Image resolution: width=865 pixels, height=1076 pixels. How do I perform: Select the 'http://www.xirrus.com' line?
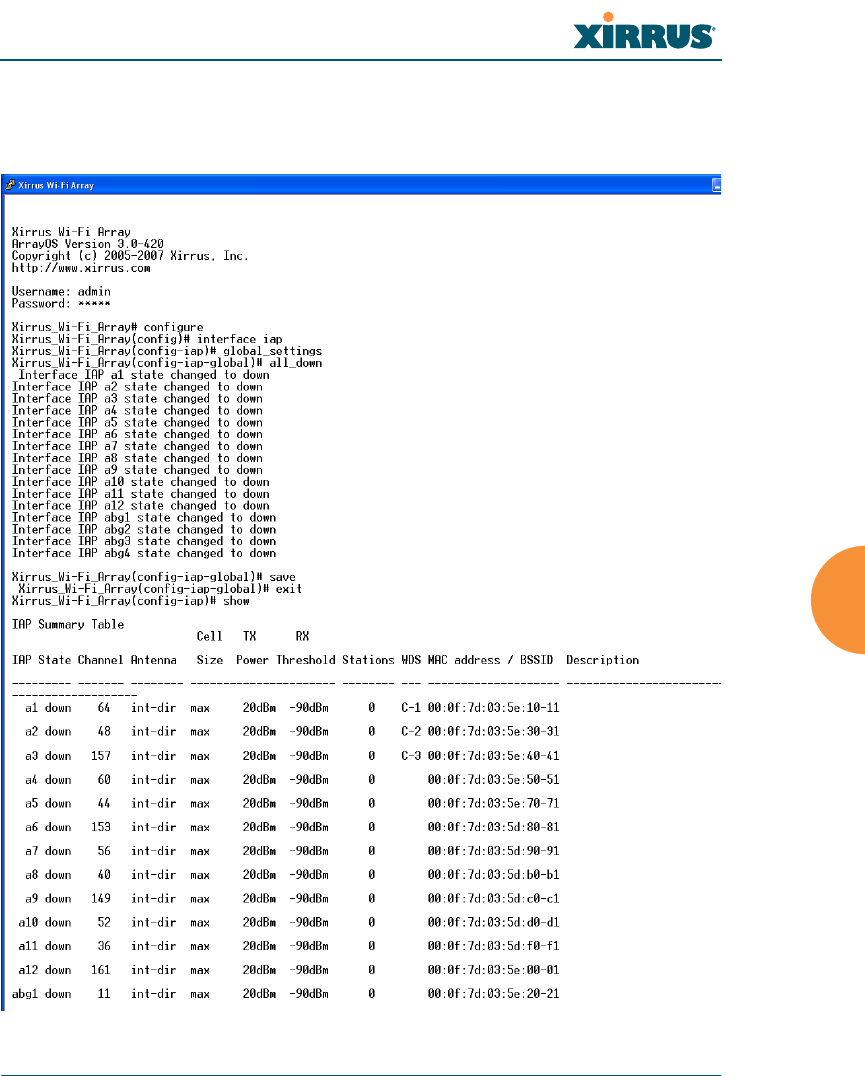click(x=81, y=268)
